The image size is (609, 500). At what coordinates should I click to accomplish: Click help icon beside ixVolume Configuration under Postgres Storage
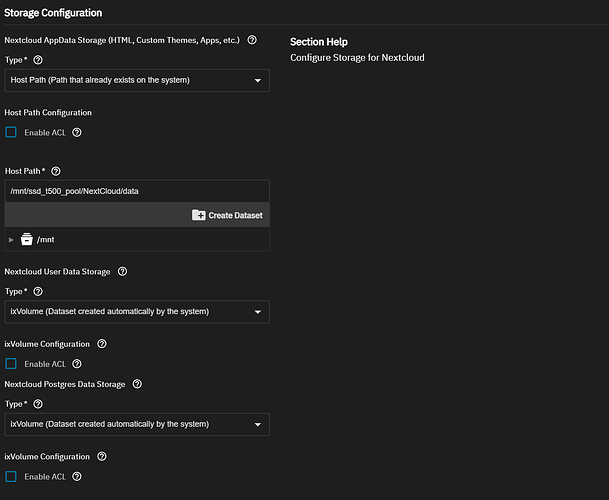[102, 457]
